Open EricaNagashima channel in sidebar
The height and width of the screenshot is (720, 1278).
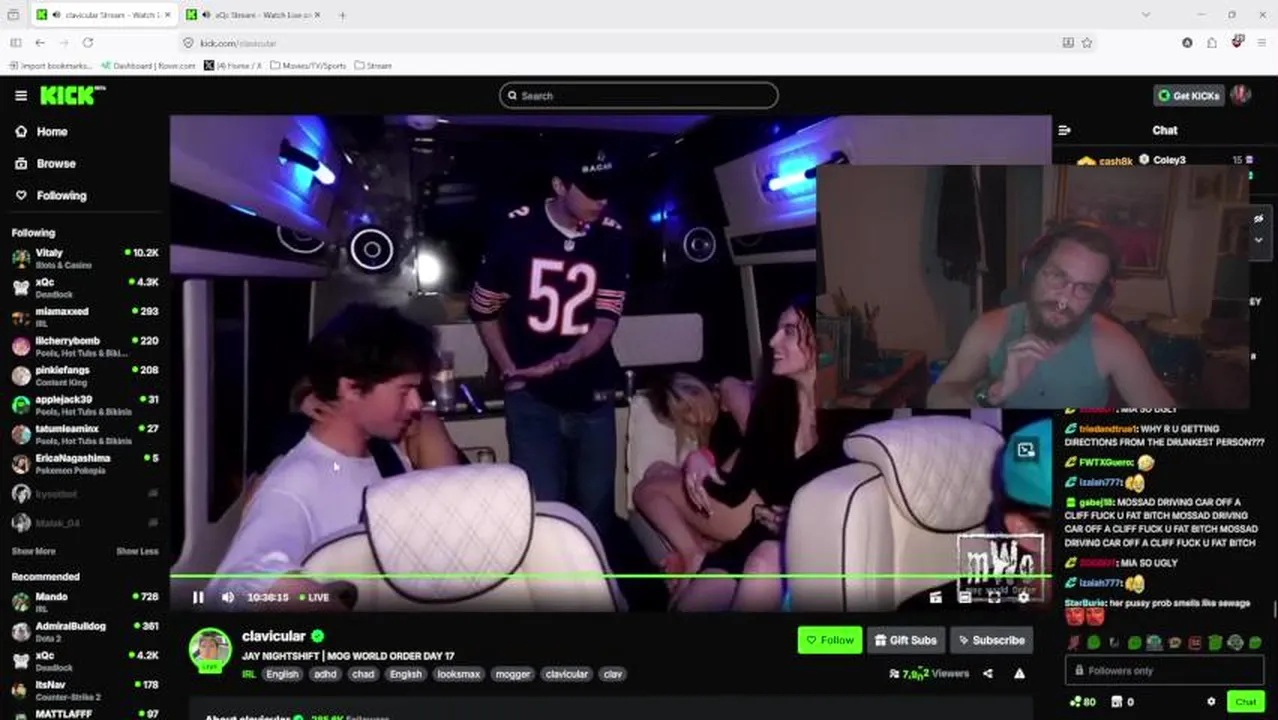click(85, 463)
